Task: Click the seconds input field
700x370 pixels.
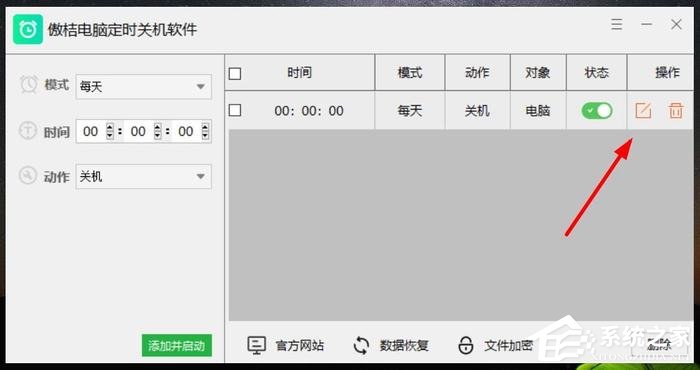Action: point(186,131)
